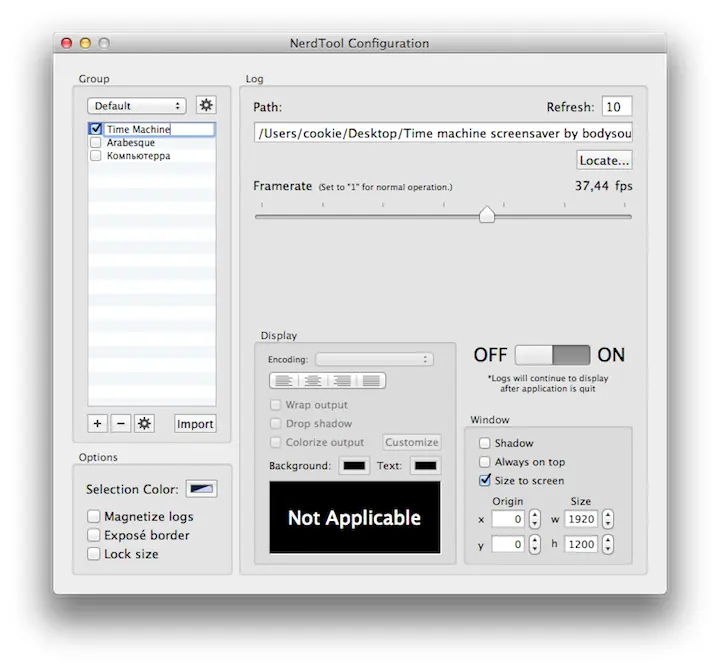The image size is (720, 668).
Task: Click the Origin y value field
Action: 508,545
